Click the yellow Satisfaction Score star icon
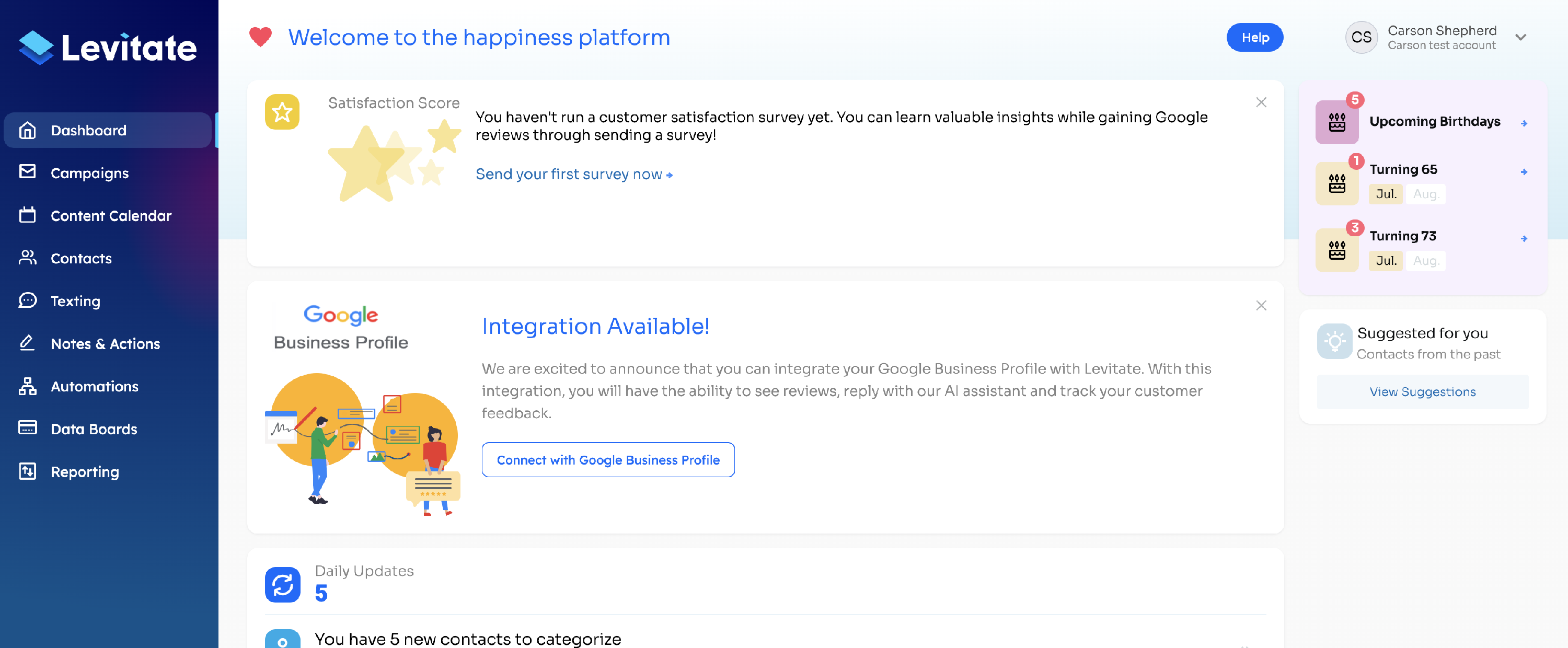This screenshot has height=648, width=1568. click(x=282, y=112)
